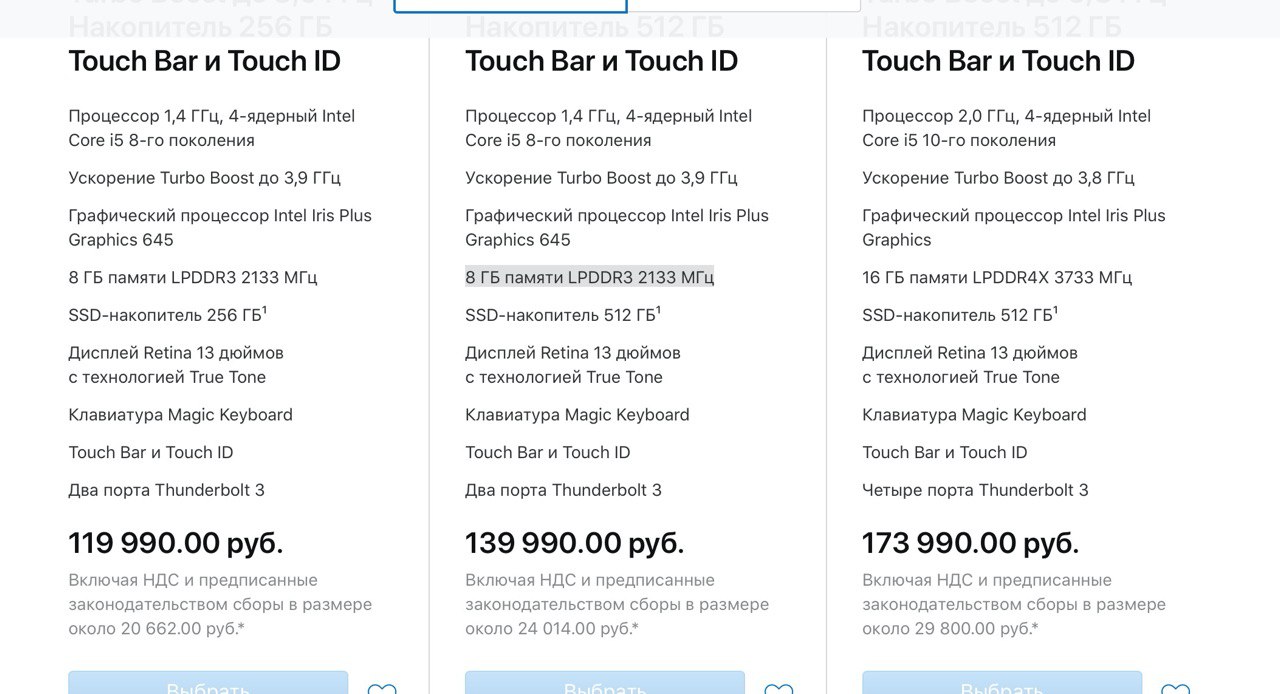Click 'Процессор 2,0 ГГц, 4-ядерный Intel' text
Viewport: 1280px width, 694px height.
(1006, 116)
